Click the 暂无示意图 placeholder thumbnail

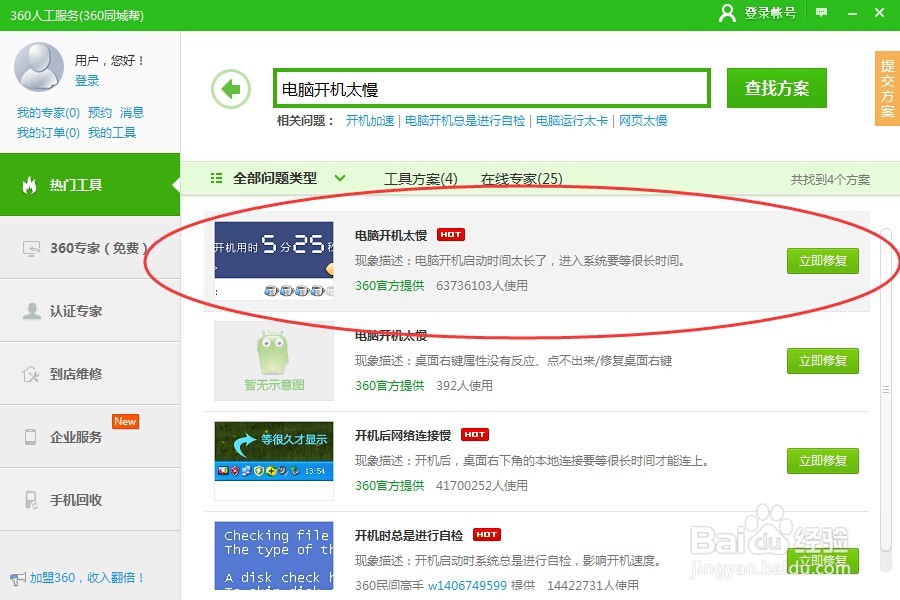click(x=274, y=361)
